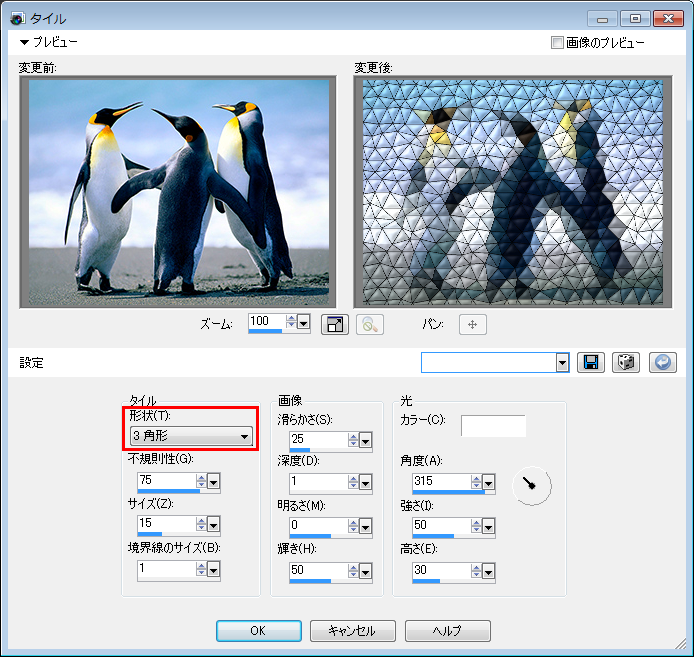The width and height of the screenshot is (694, 657).
Task: Click the 高さ(E) field showing 30
Action: click(x=441, y=570)
